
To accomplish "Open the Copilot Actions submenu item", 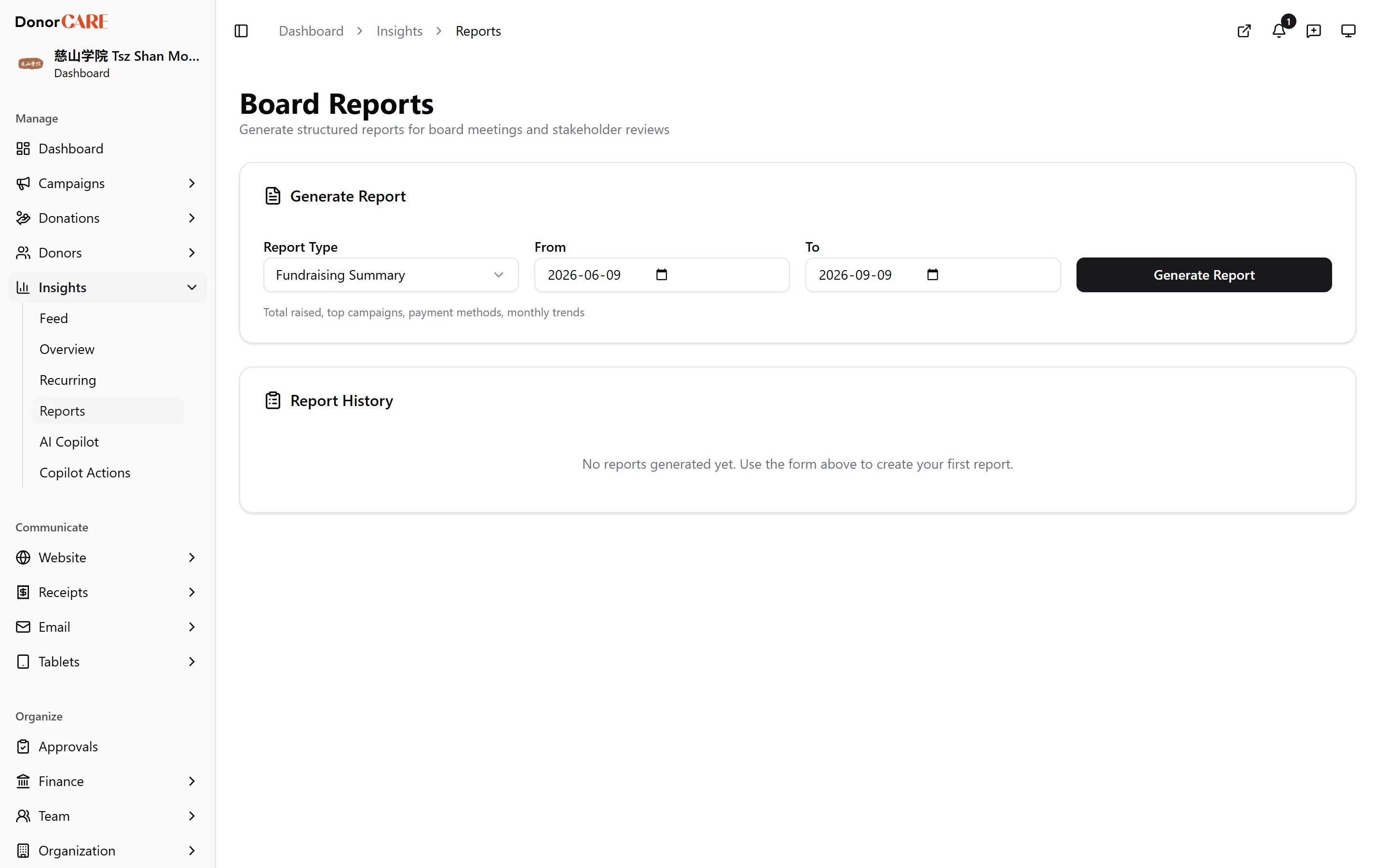I will pos(108,473).
